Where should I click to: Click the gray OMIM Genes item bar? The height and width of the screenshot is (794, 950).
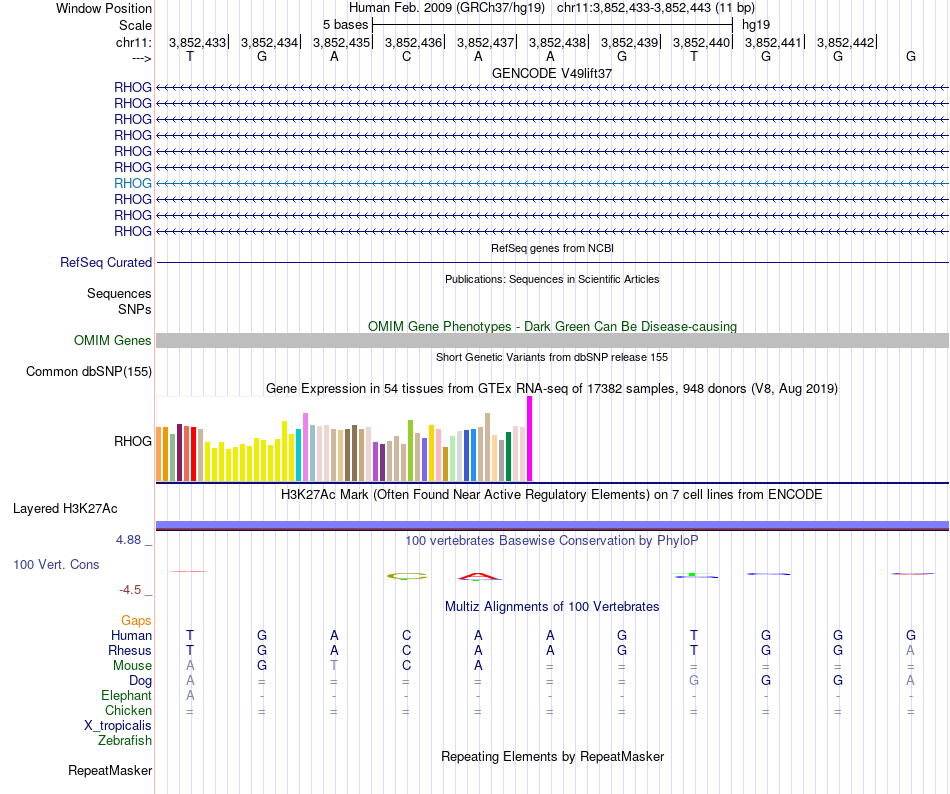[x=552, y=340]
